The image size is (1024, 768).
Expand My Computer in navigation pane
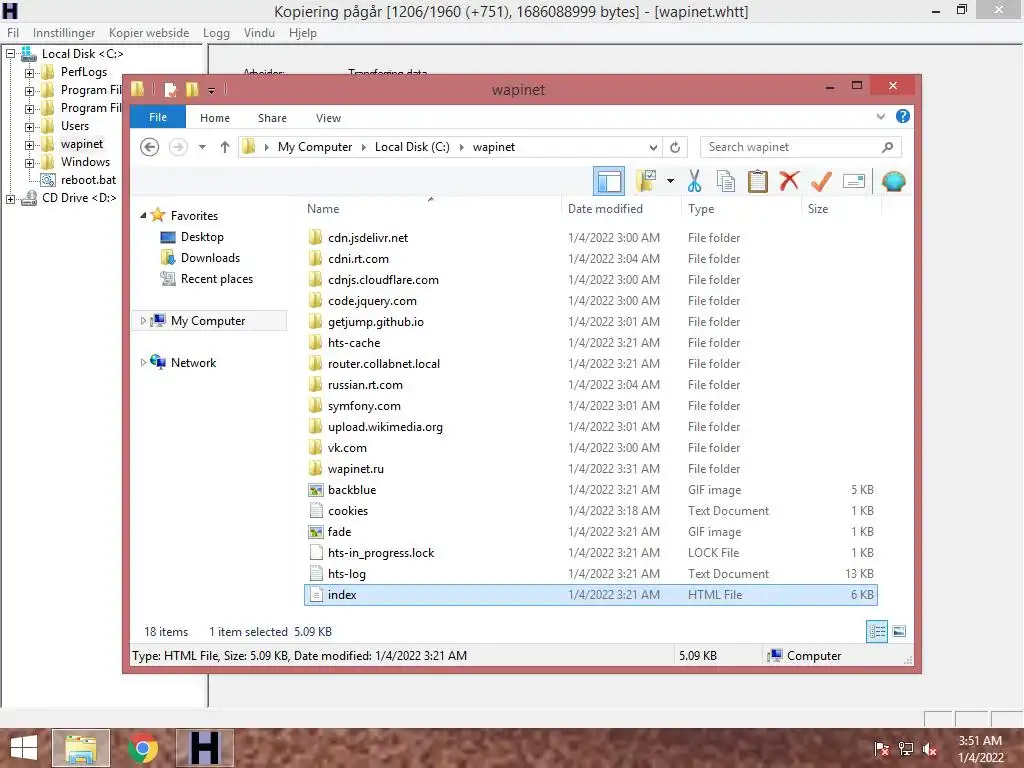tap(143, 321)
